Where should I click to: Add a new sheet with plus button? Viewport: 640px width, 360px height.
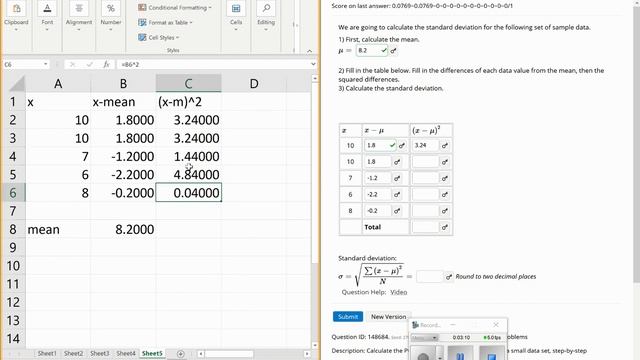[180, 354]
